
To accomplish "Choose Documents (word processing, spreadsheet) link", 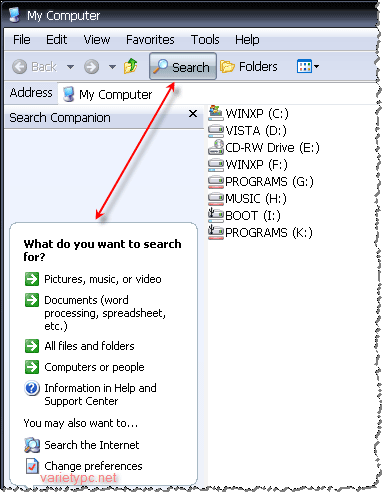I will [105, 313].
